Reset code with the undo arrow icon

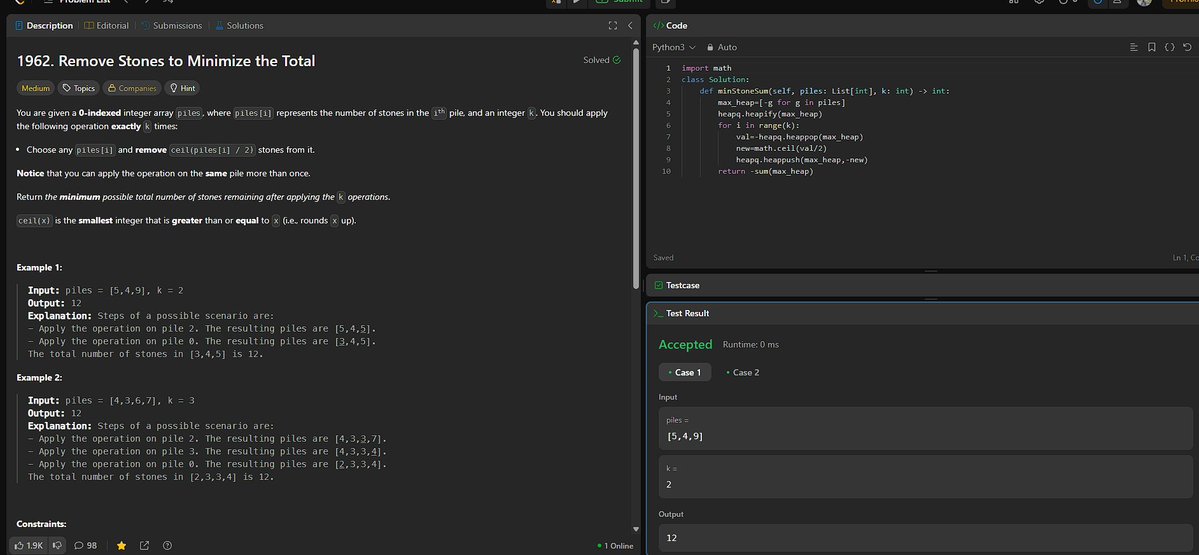coord(1187,47)
